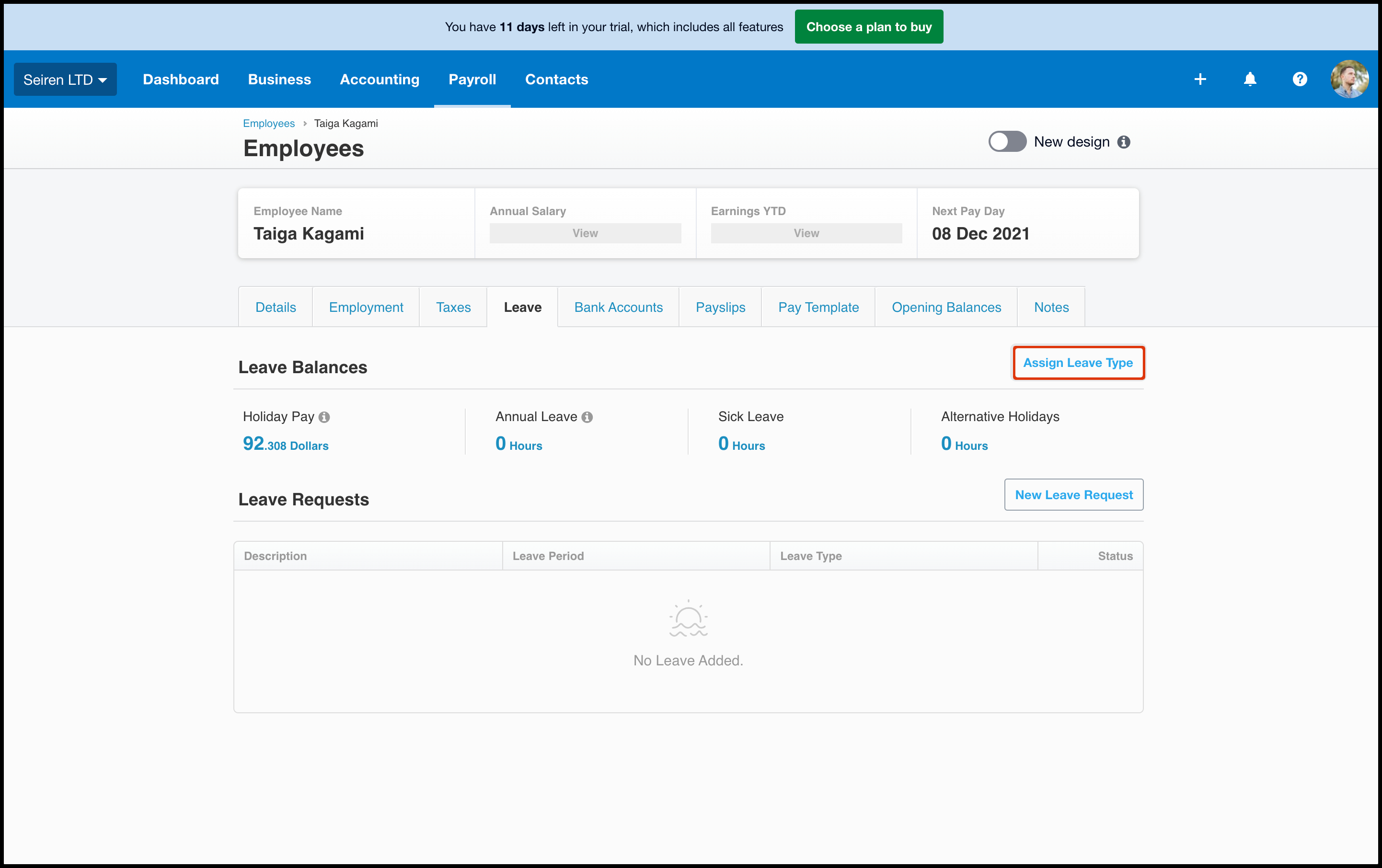Screen dimensions: 1382x868
Task: Click Choose a plan to buy
Action: point(868,27)
